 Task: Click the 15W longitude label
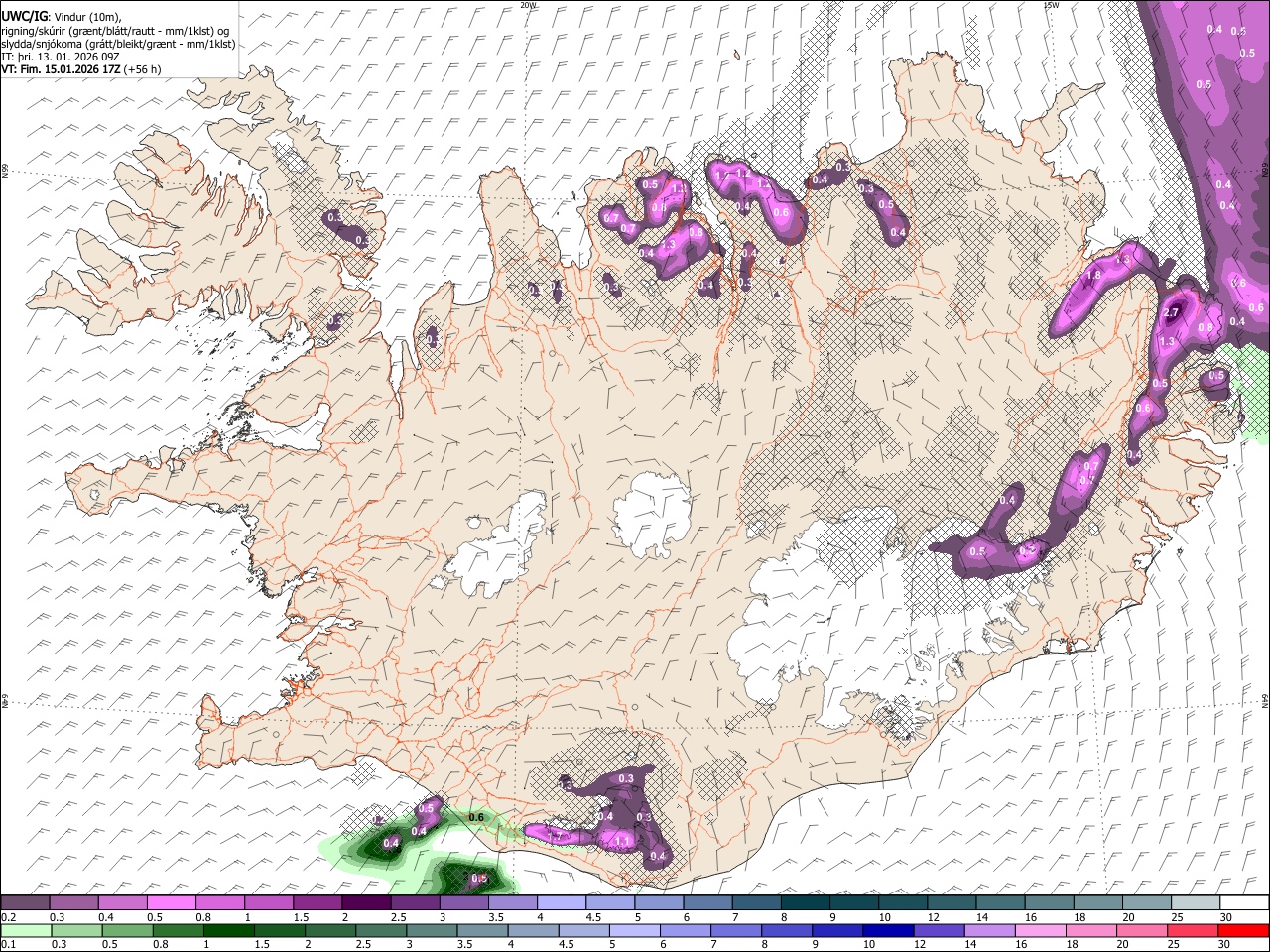pos(1050,5)
